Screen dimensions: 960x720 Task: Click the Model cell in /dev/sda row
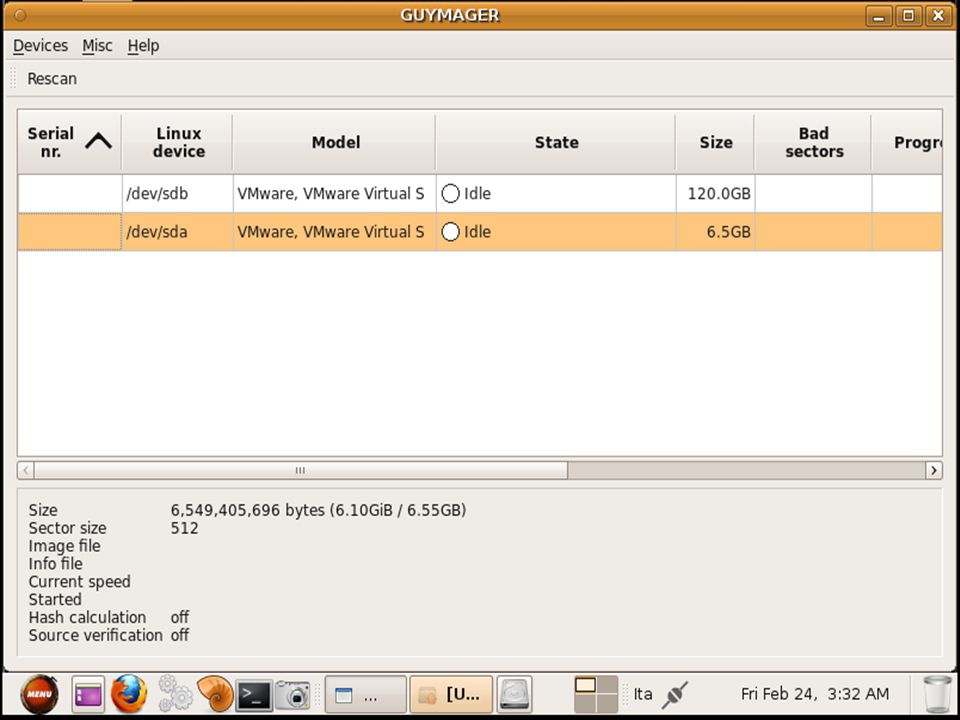pos(334,232)
